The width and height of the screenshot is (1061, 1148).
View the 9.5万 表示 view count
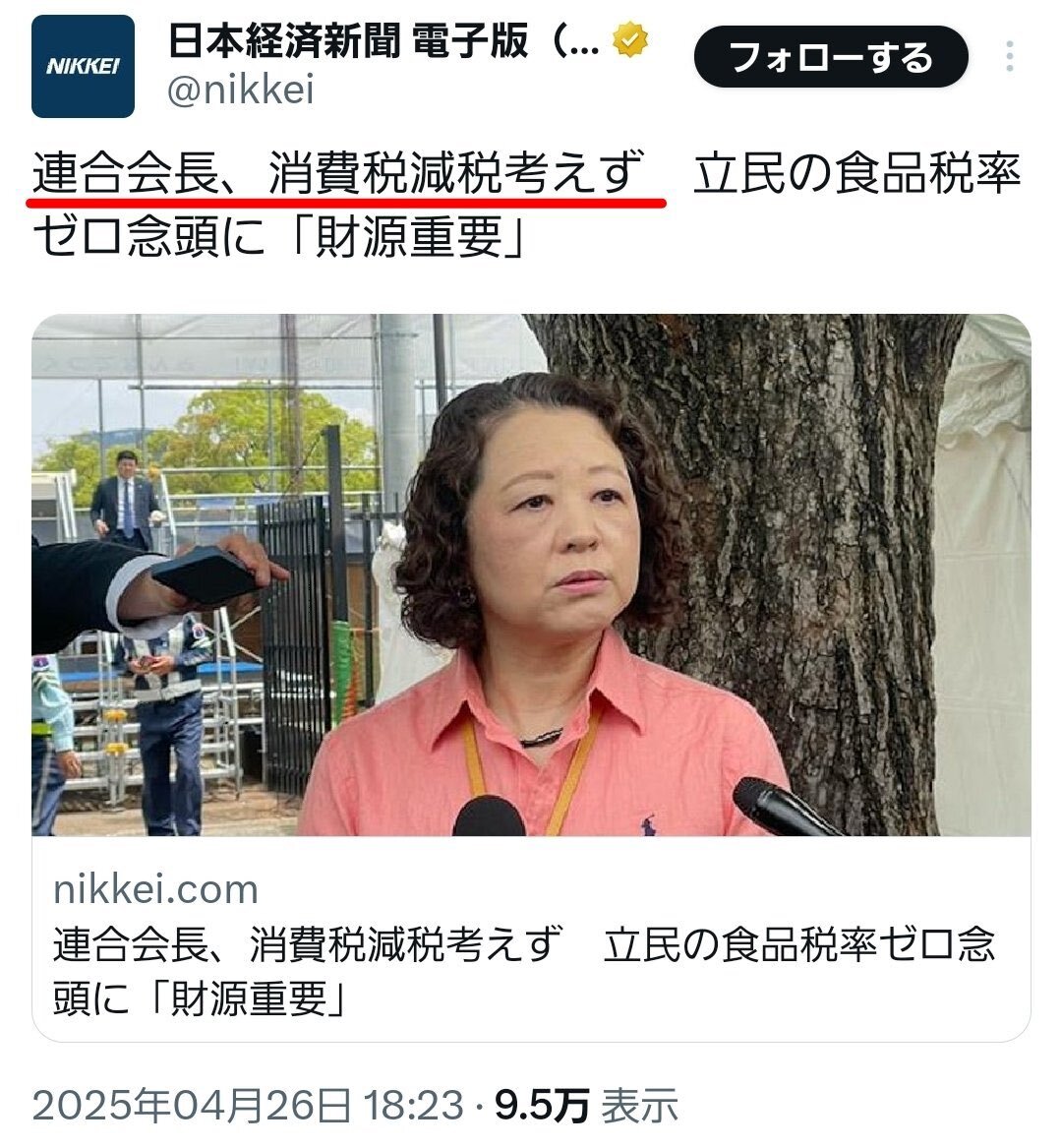[586, 1104]
